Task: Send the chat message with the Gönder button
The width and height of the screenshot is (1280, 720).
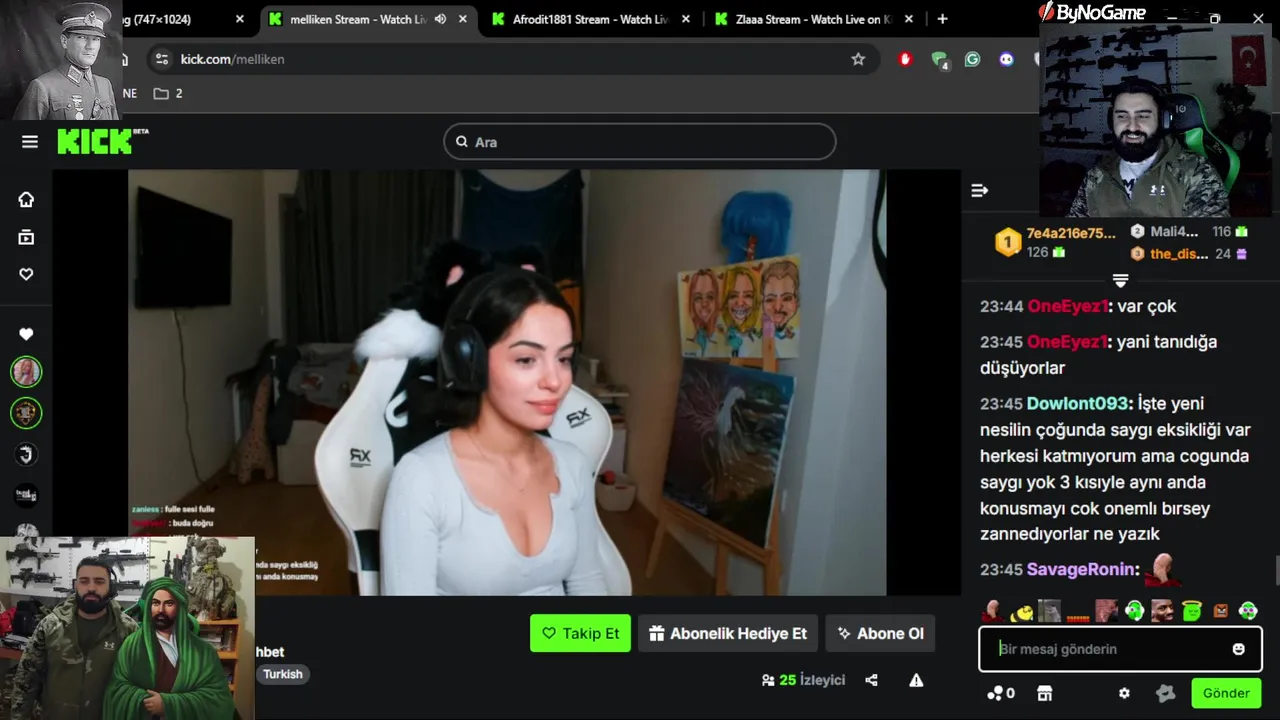Action: (x=1226, y=693)
